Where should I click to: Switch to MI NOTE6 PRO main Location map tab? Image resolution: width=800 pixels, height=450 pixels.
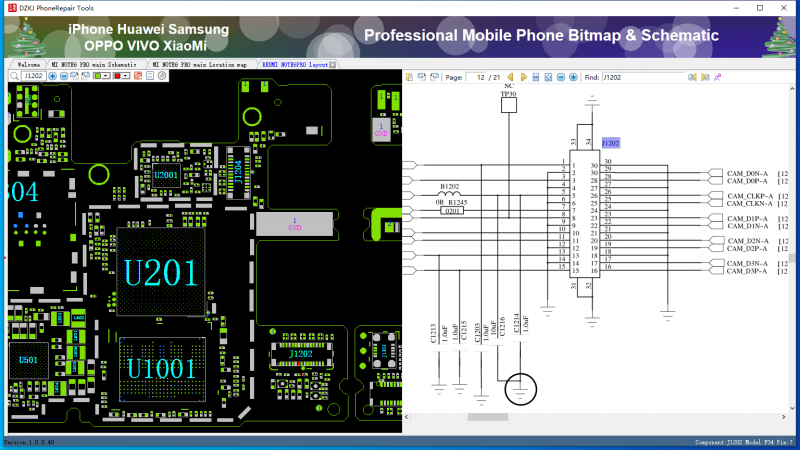point(201,64)
